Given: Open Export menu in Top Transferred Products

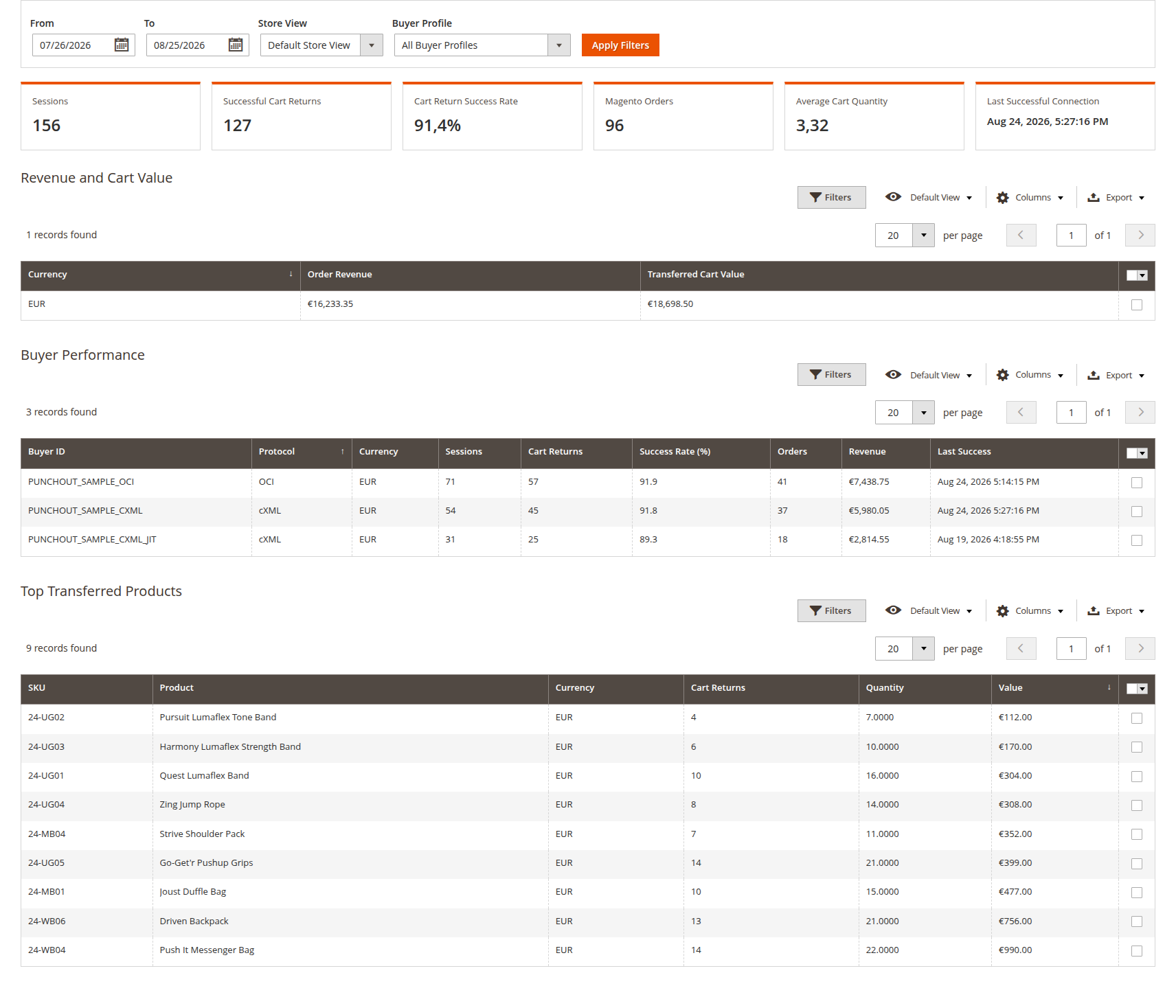Looking at the screenshot, I should 1116,611.
